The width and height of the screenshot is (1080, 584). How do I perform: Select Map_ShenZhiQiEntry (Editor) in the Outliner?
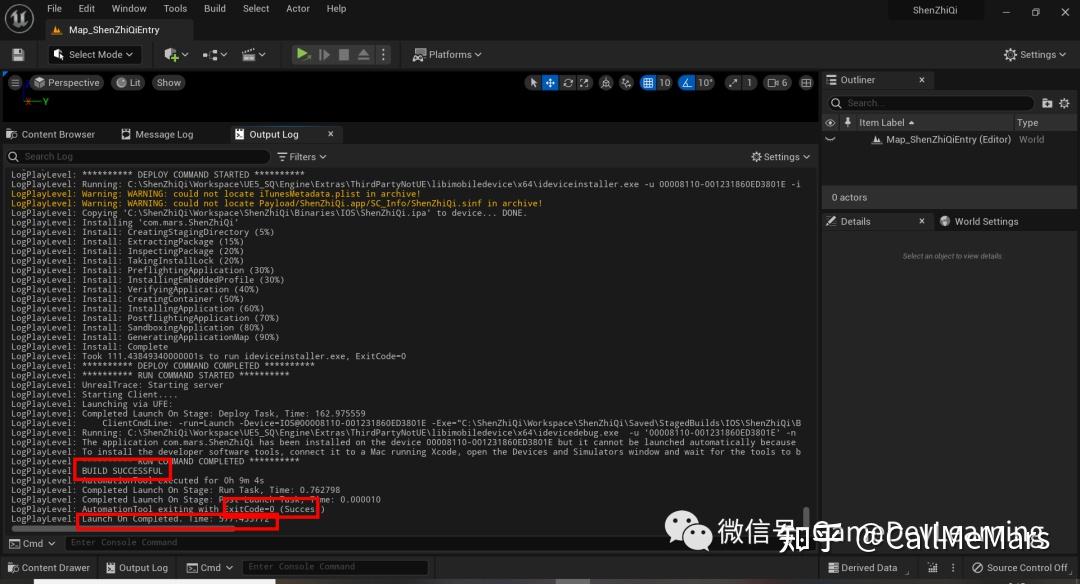tap(950, 139)
